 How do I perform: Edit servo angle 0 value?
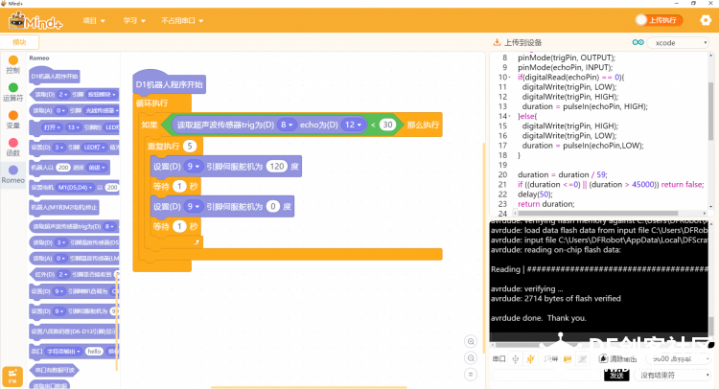(273, 207)
